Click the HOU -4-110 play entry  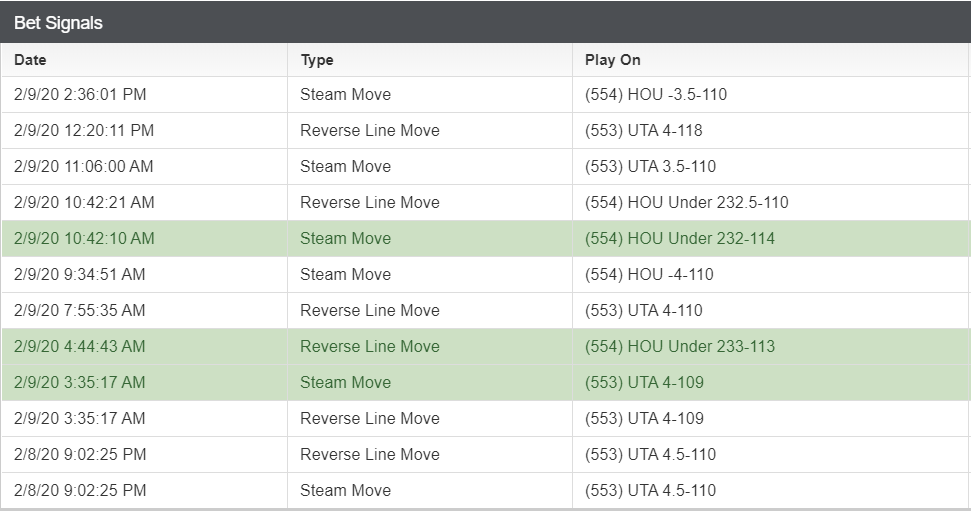tap(649, 274)
